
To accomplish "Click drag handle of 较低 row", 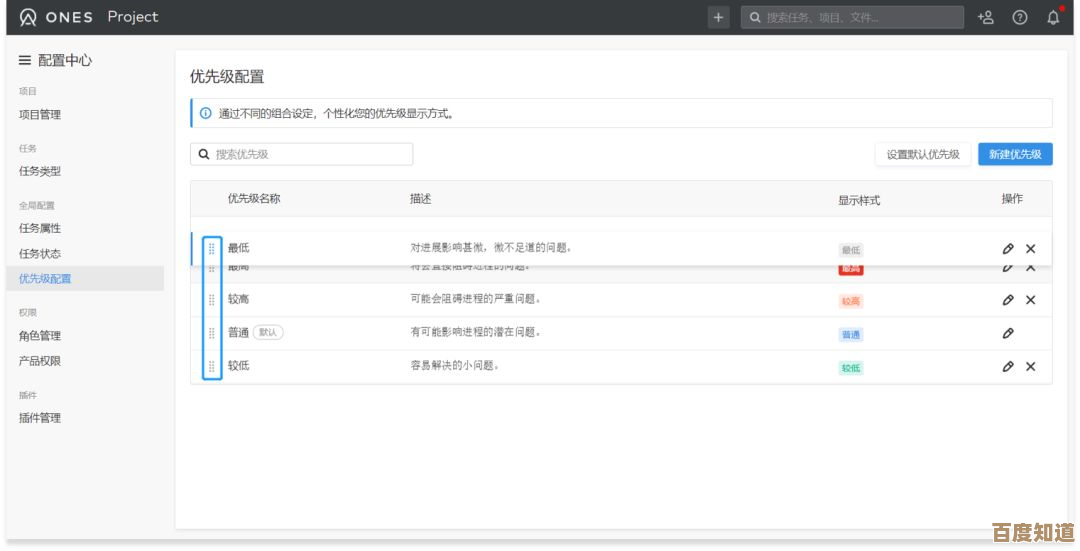I will [212, 366].
